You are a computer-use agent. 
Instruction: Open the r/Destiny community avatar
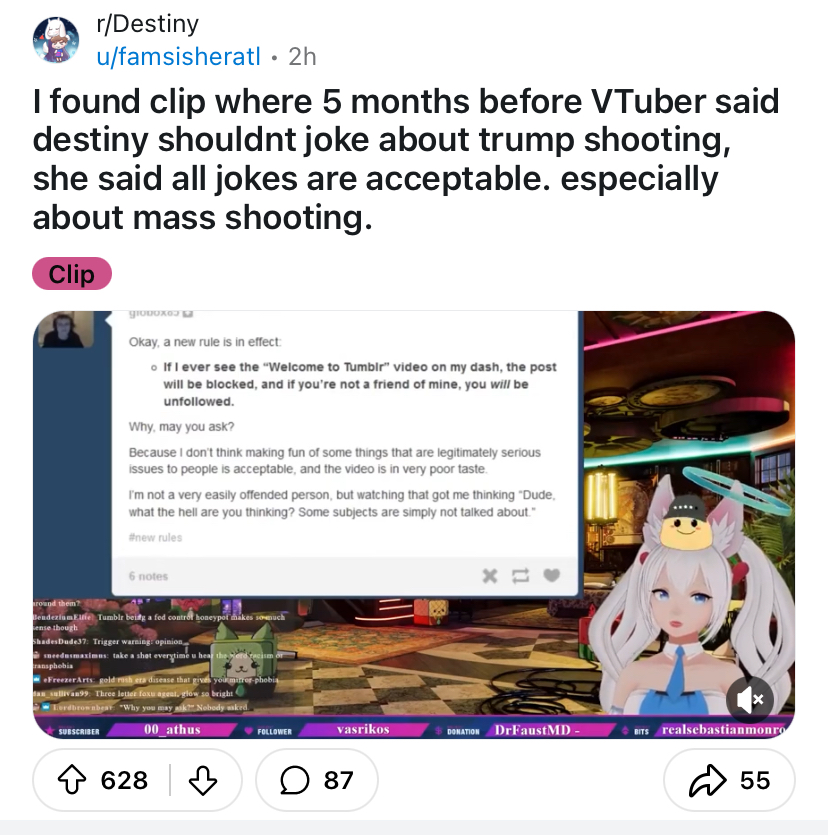point(56,40)
